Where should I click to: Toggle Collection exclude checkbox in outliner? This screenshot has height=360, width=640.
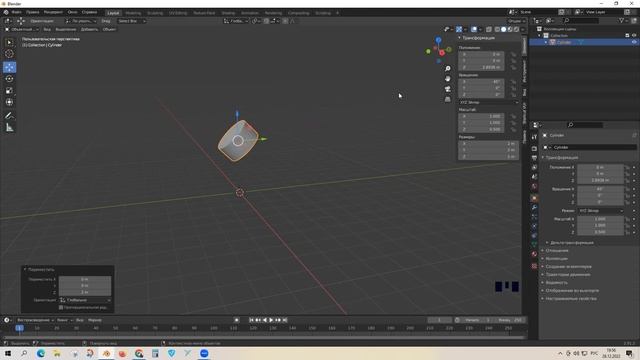[x=627, y=36]
